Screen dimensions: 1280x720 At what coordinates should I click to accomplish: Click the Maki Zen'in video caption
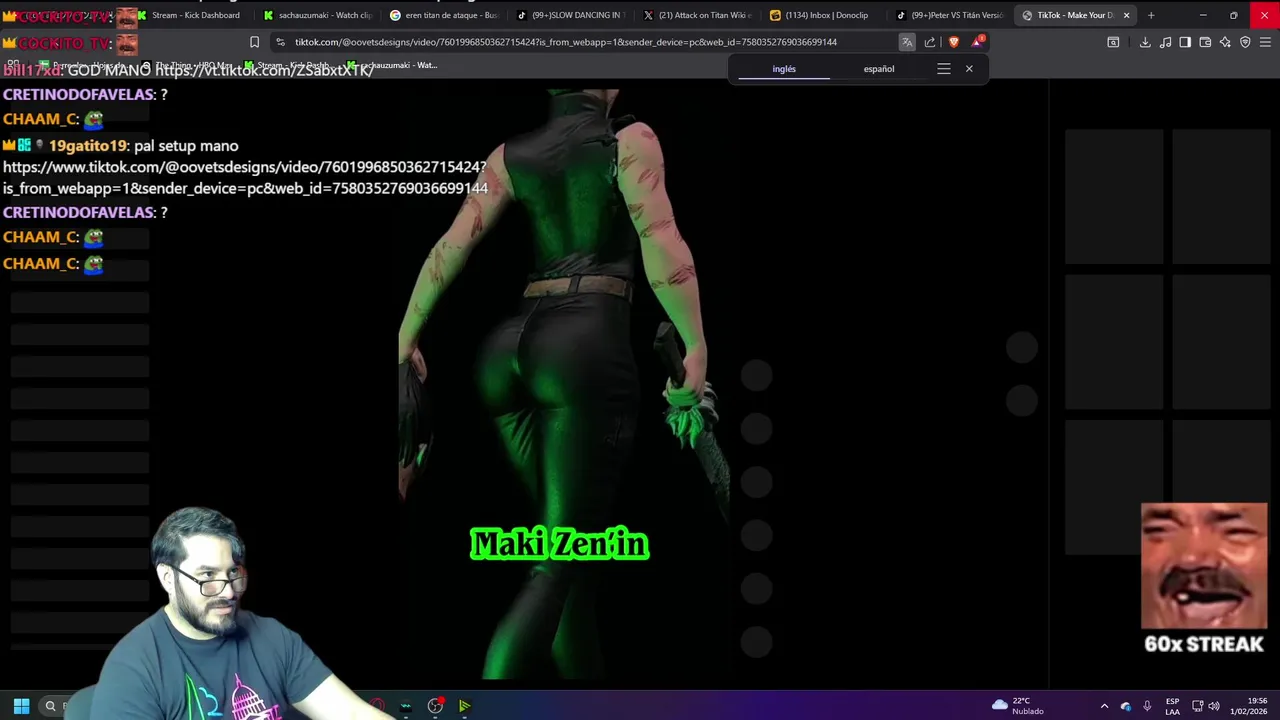[559, 544]
